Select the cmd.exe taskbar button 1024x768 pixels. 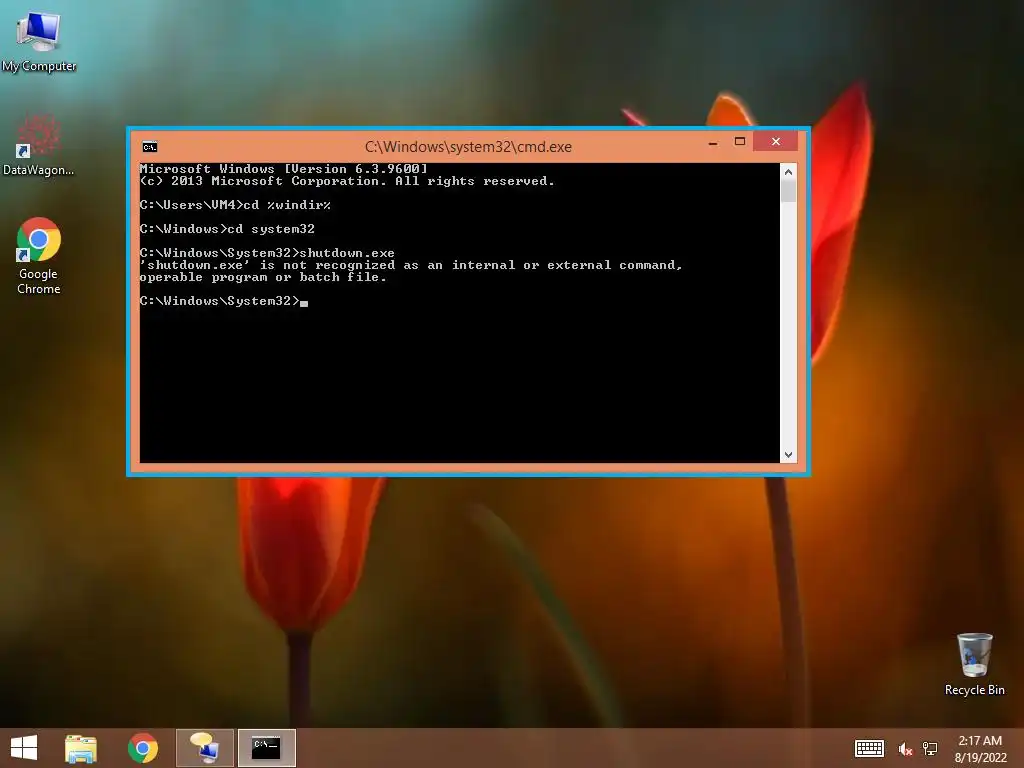pos(266,748)
